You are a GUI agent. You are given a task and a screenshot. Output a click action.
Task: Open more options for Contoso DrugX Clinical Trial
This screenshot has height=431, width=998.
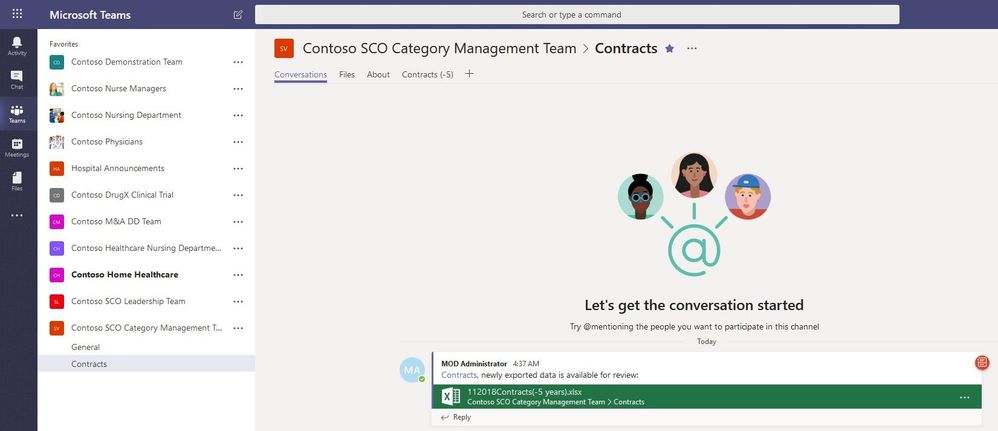click(238, 195)
